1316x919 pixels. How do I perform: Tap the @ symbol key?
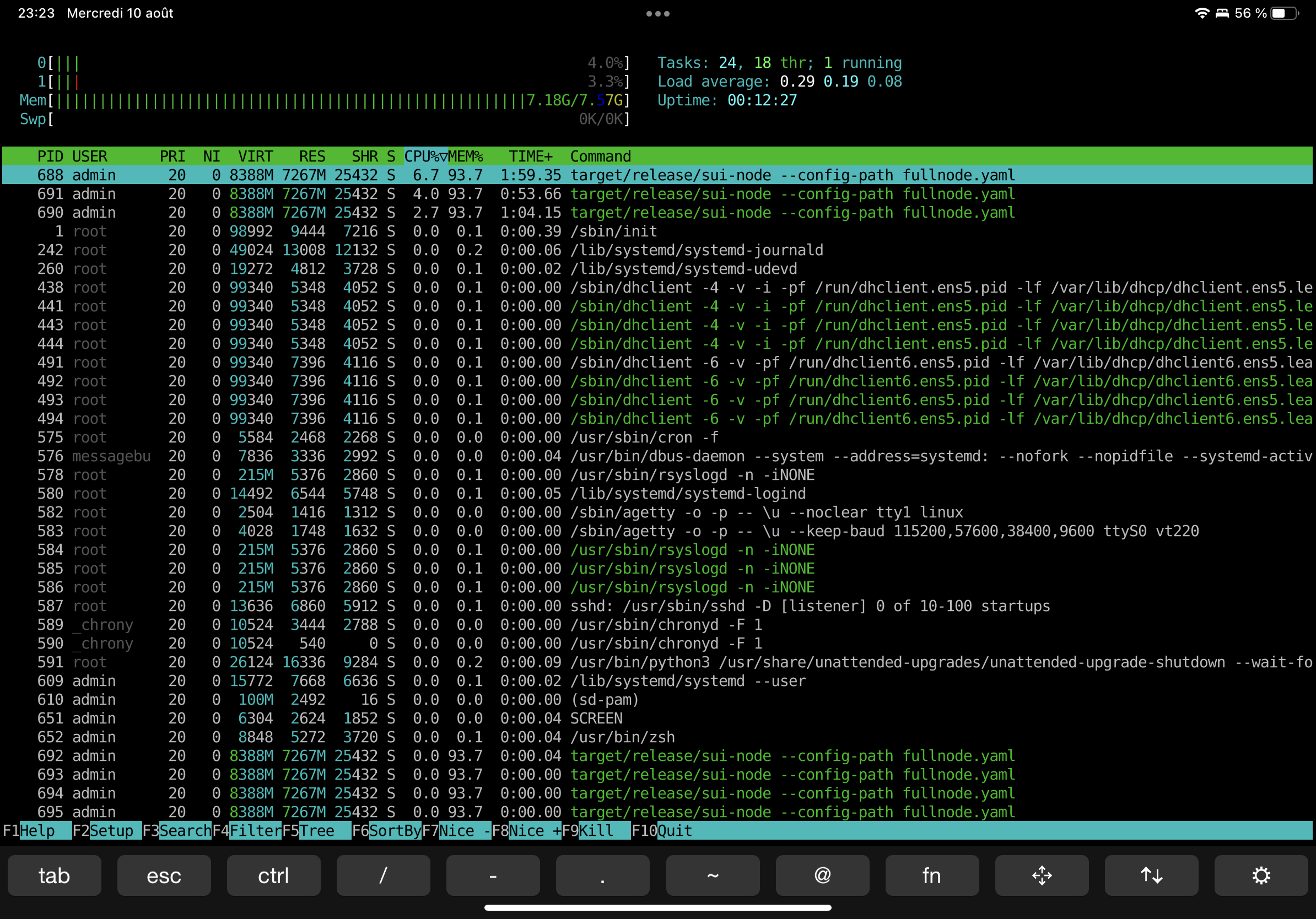(822, 875)
